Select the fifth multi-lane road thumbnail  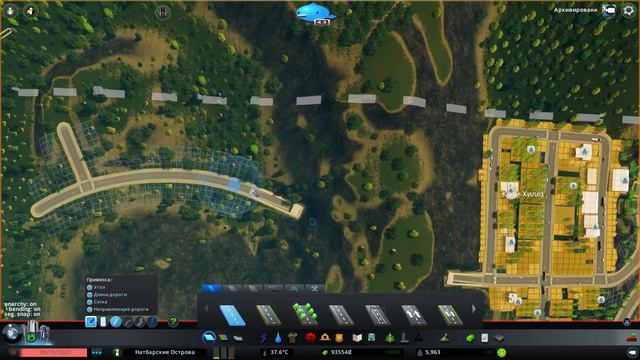378,315
